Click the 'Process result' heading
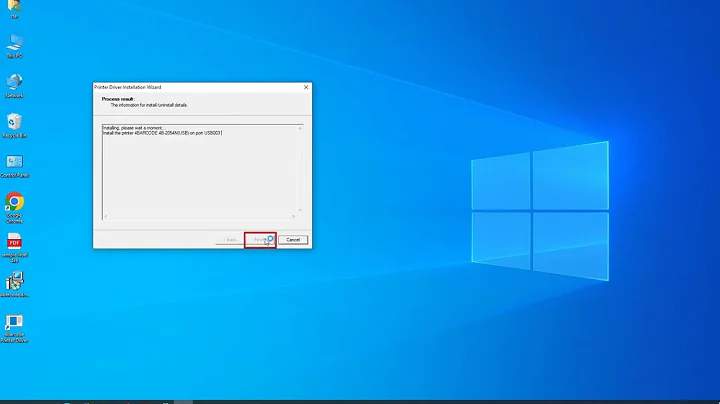The image size is (720, 404). [118, 99]
